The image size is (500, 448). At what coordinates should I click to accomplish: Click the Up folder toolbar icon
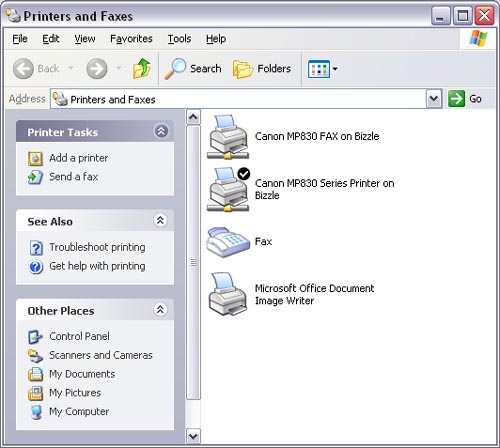click(x=142, y=68)
